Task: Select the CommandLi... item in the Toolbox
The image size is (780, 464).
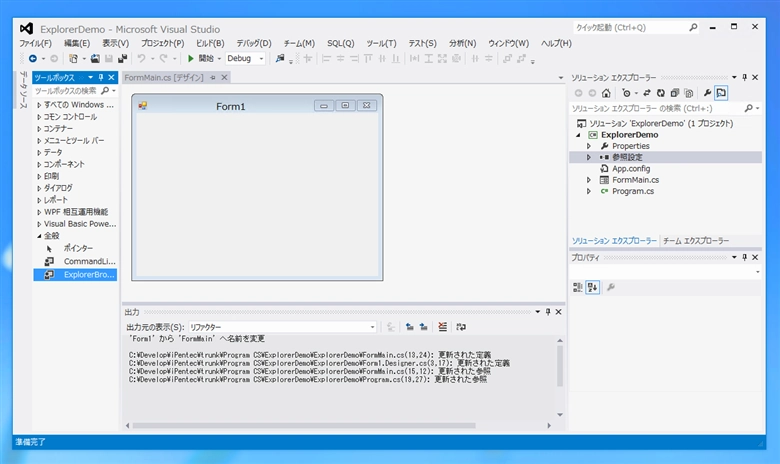Action: (x=75, y=261)
